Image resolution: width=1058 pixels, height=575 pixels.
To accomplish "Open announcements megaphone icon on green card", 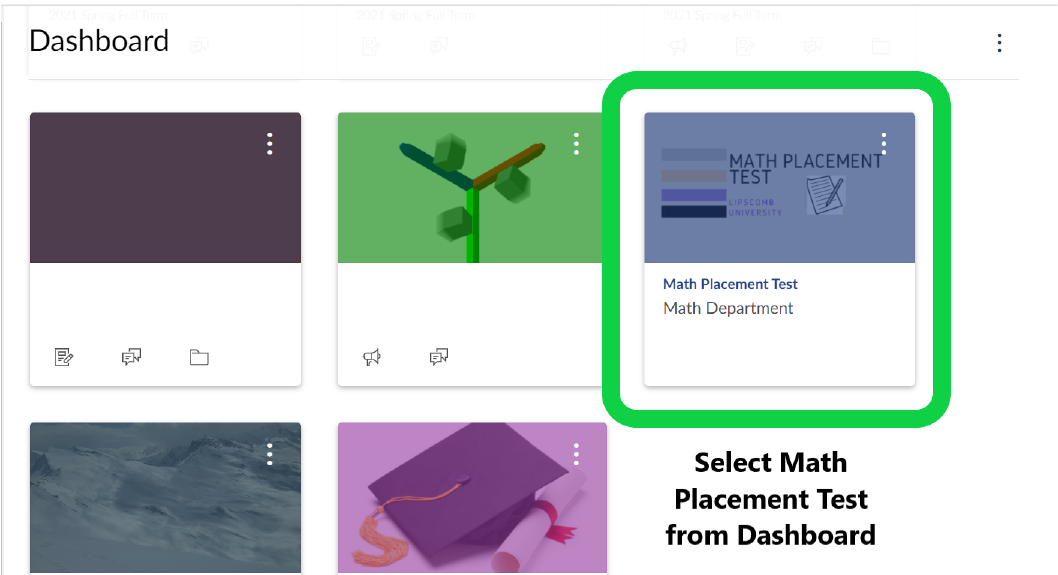I will coord(372,356).
